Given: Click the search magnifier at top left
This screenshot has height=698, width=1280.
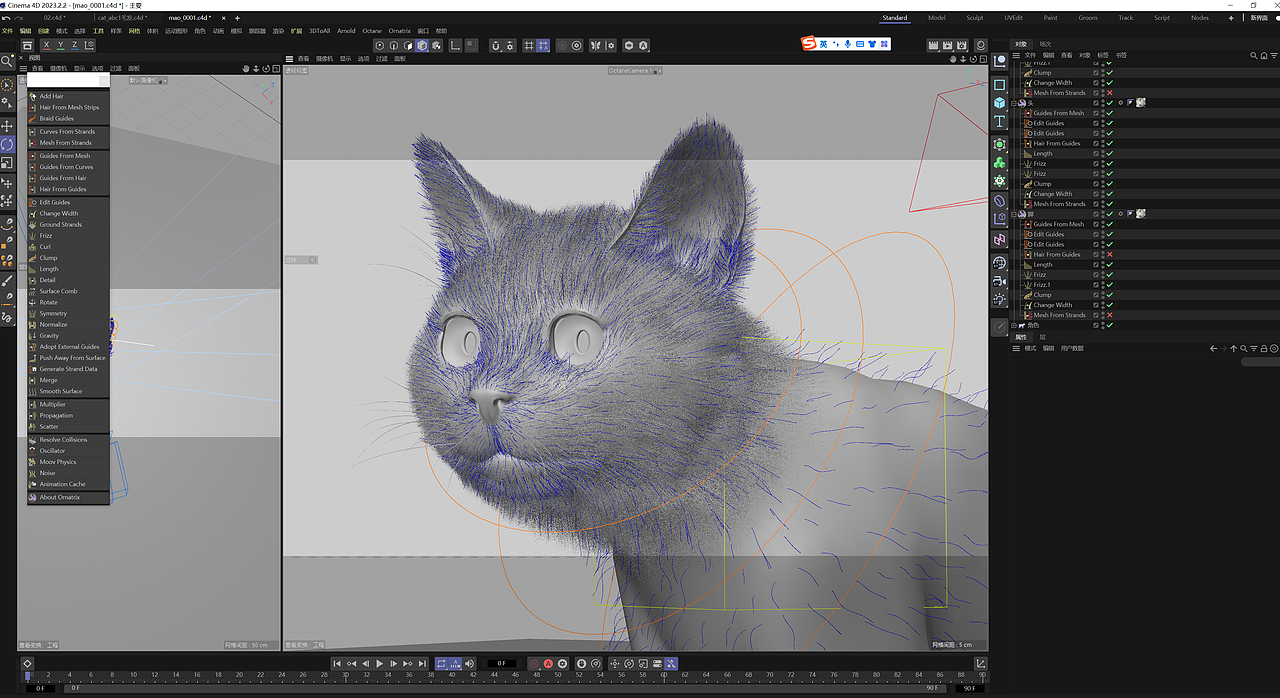Looking at the screenshot, I should tap(7, 61).
